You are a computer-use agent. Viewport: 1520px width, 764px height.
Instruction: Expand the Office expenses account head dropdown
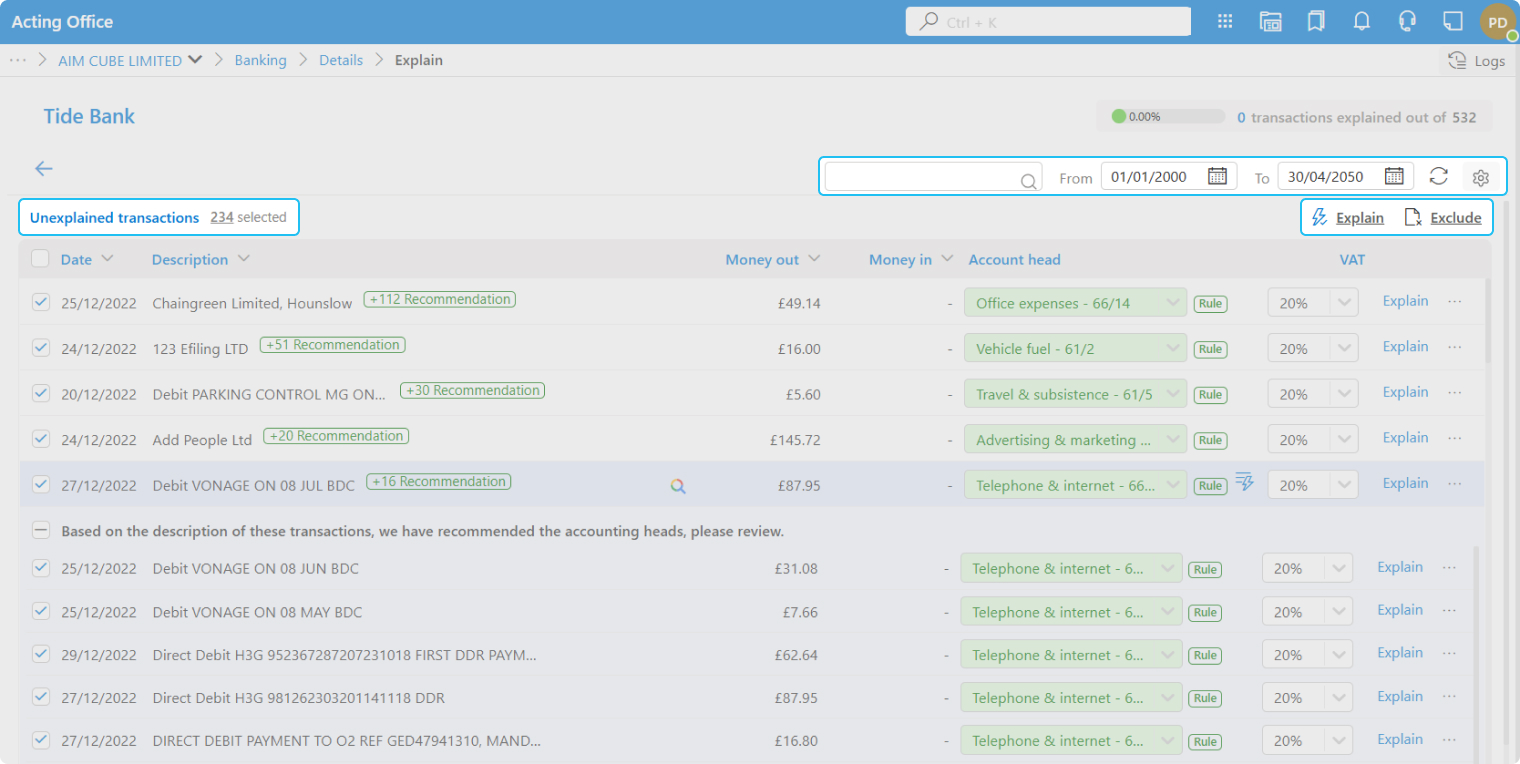pos(1171,303)
